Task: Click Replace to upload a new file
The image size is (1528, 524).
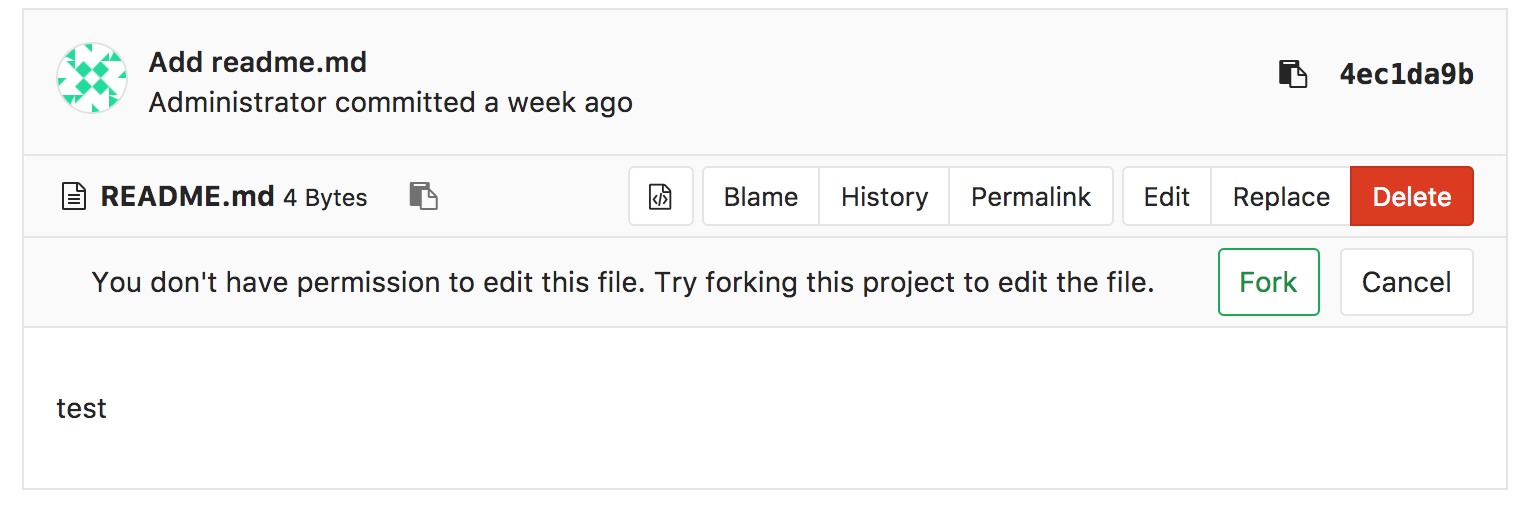Action: (x=1281, y=197)
